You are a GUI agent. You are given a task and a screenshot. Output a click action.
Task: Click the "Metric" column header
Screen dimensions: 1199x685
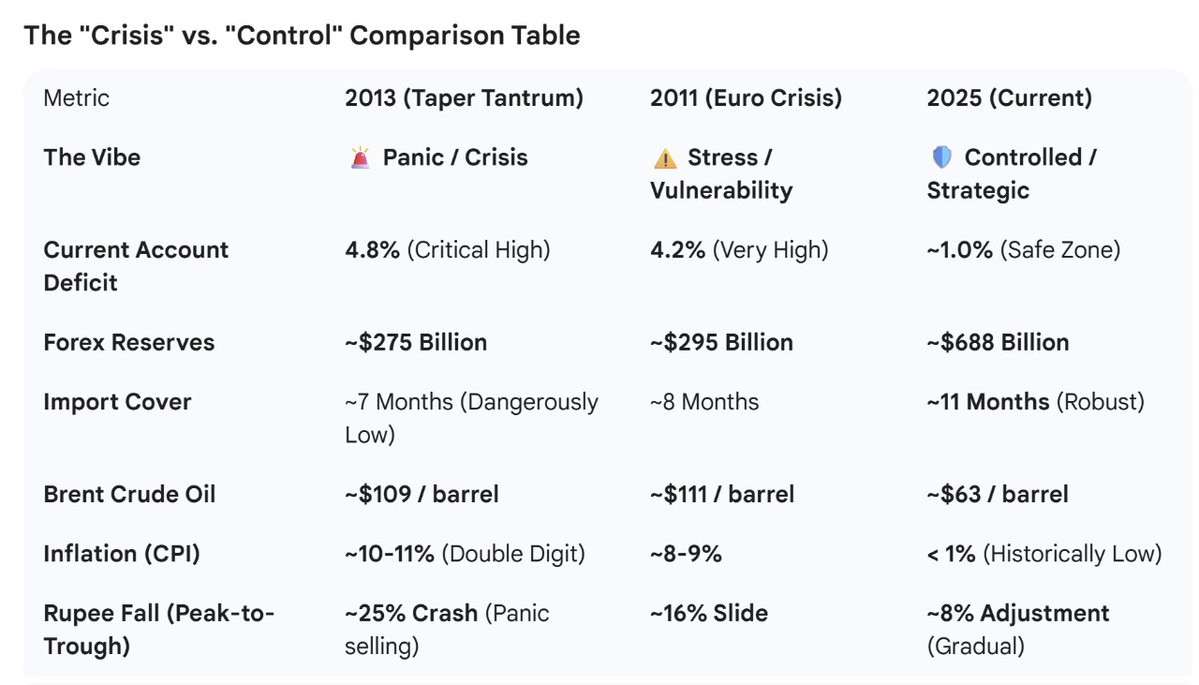77,98
